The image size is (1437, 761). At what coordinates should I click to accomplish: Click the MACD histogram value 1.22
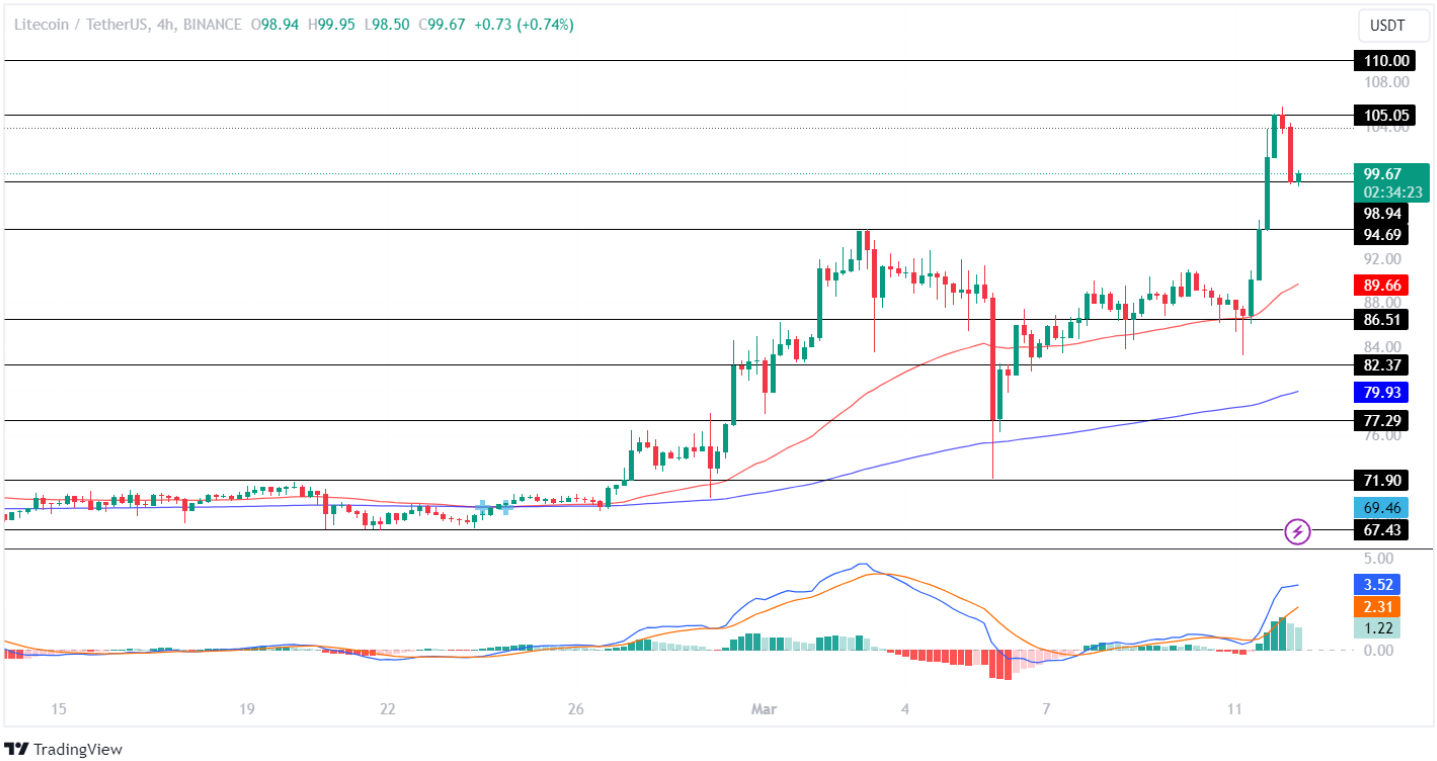1377,629
